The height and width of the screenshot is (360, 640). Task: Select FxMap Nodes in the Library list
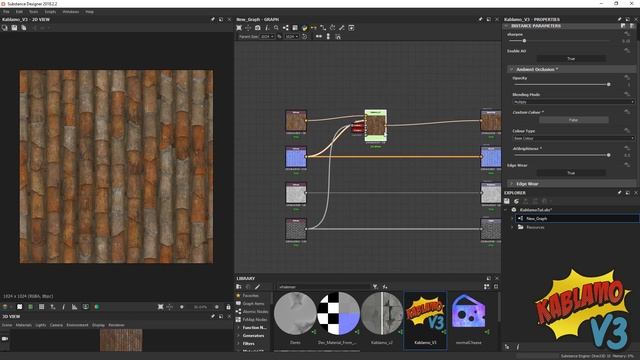(x=255, y=320)
